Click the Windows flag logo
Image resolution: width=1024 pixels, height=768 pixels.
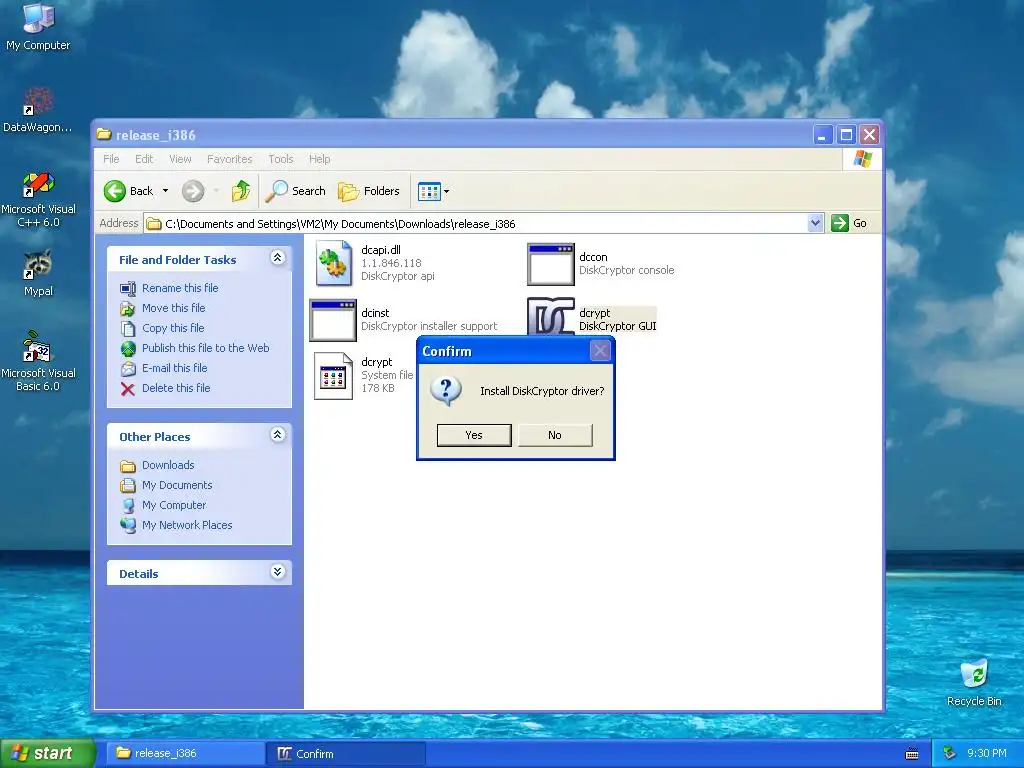(862, 159)
